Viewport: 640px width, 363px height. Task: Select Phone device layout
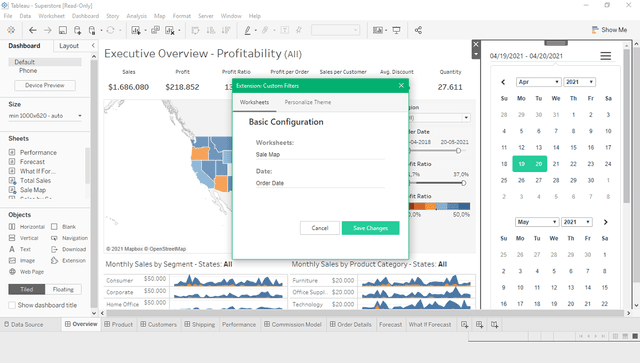pyautogui.click(x=28, y=71)
